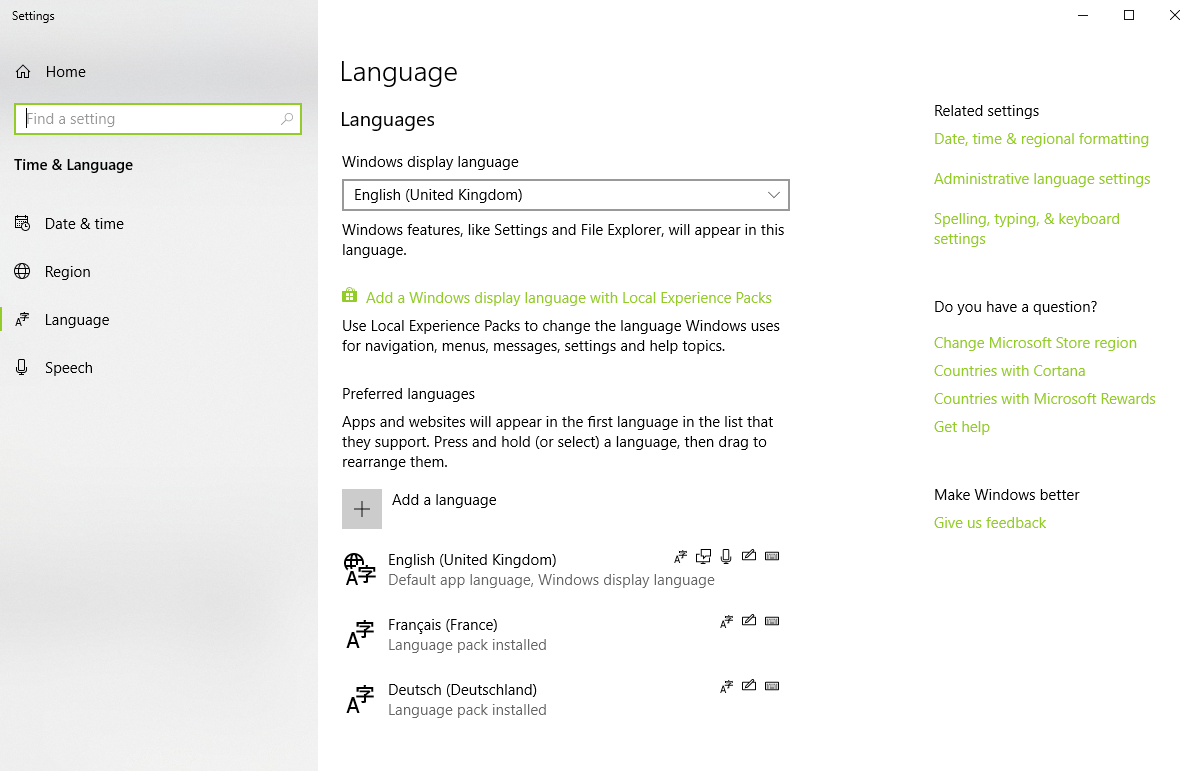Open Change Microsoft Store region link
1187x771 pixels.
click(x=1035, y=343)
